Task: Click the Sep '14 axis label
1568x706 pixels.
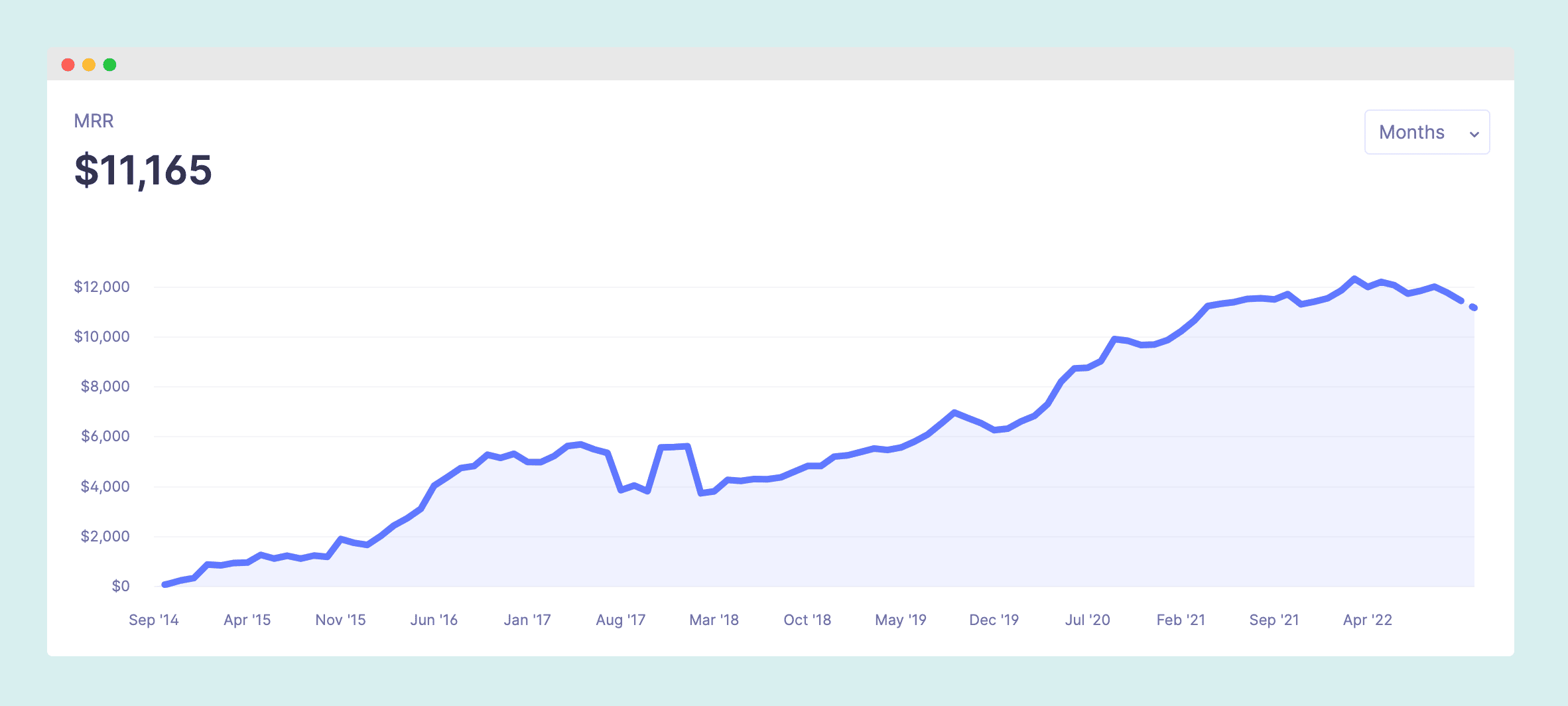Action: tap(153, 619)
